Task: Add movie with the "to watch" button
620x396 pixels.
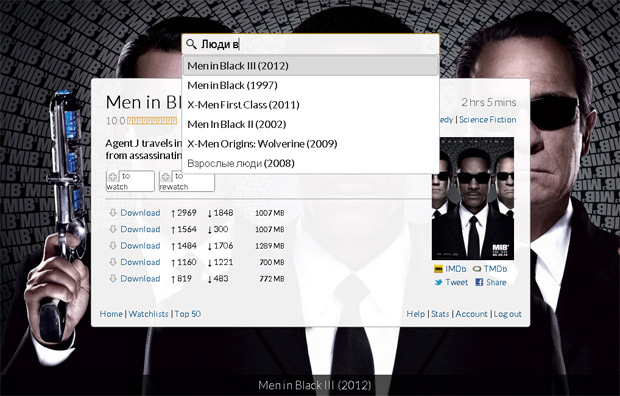Action: (x=130, y=181)
